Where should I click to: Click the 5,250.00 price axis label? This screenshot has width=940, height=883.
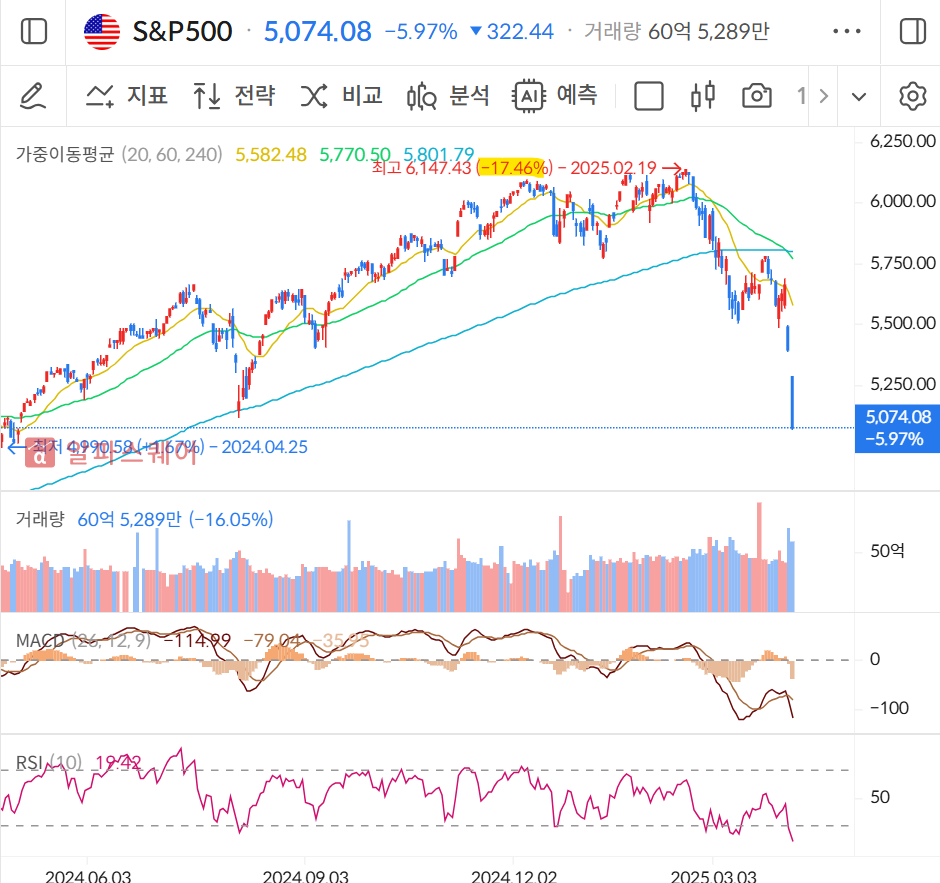(903, 384)
